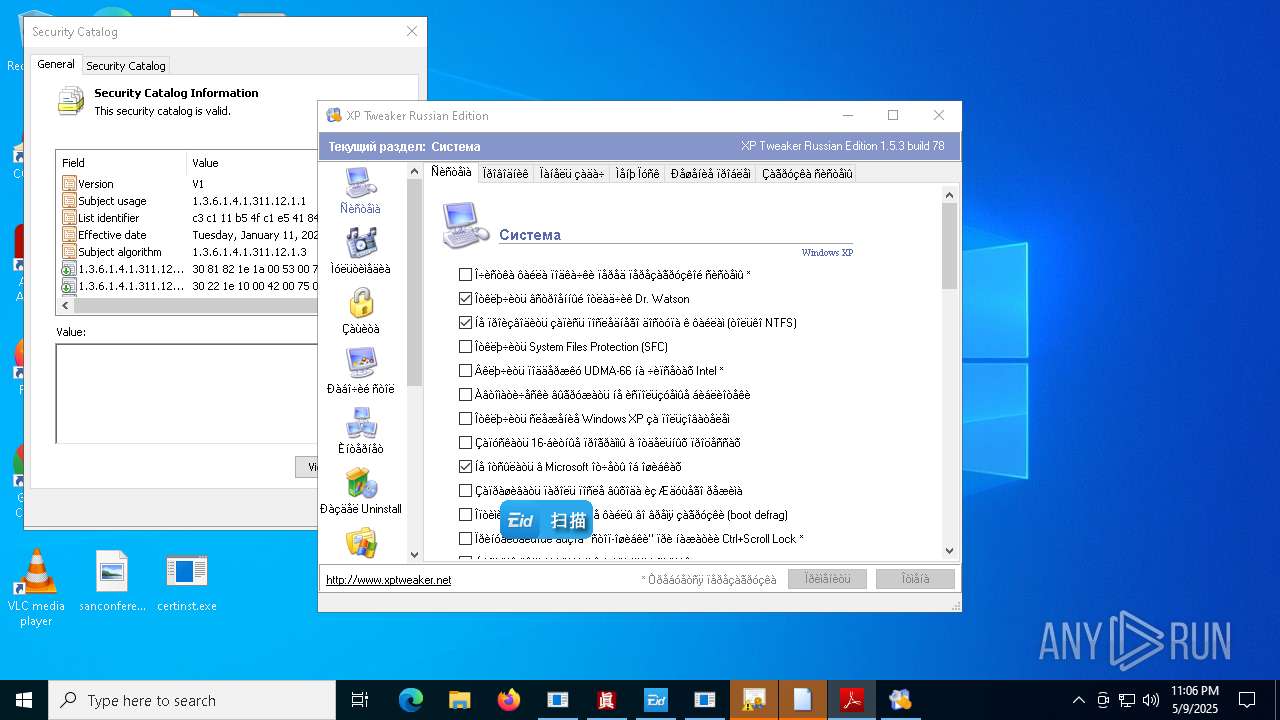Switch to red Chinese-character app on taskbar

tap(606, 700)
